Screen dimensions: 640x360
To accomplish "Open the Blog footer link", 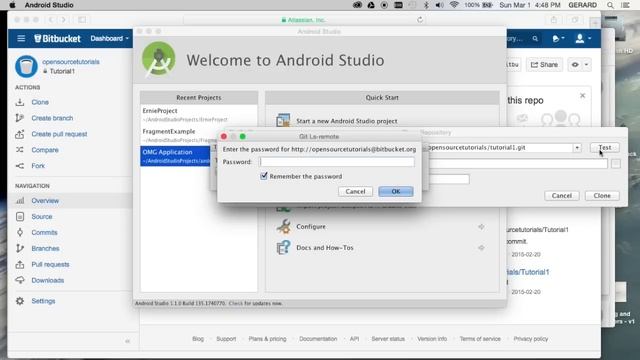I will (198, 339).
